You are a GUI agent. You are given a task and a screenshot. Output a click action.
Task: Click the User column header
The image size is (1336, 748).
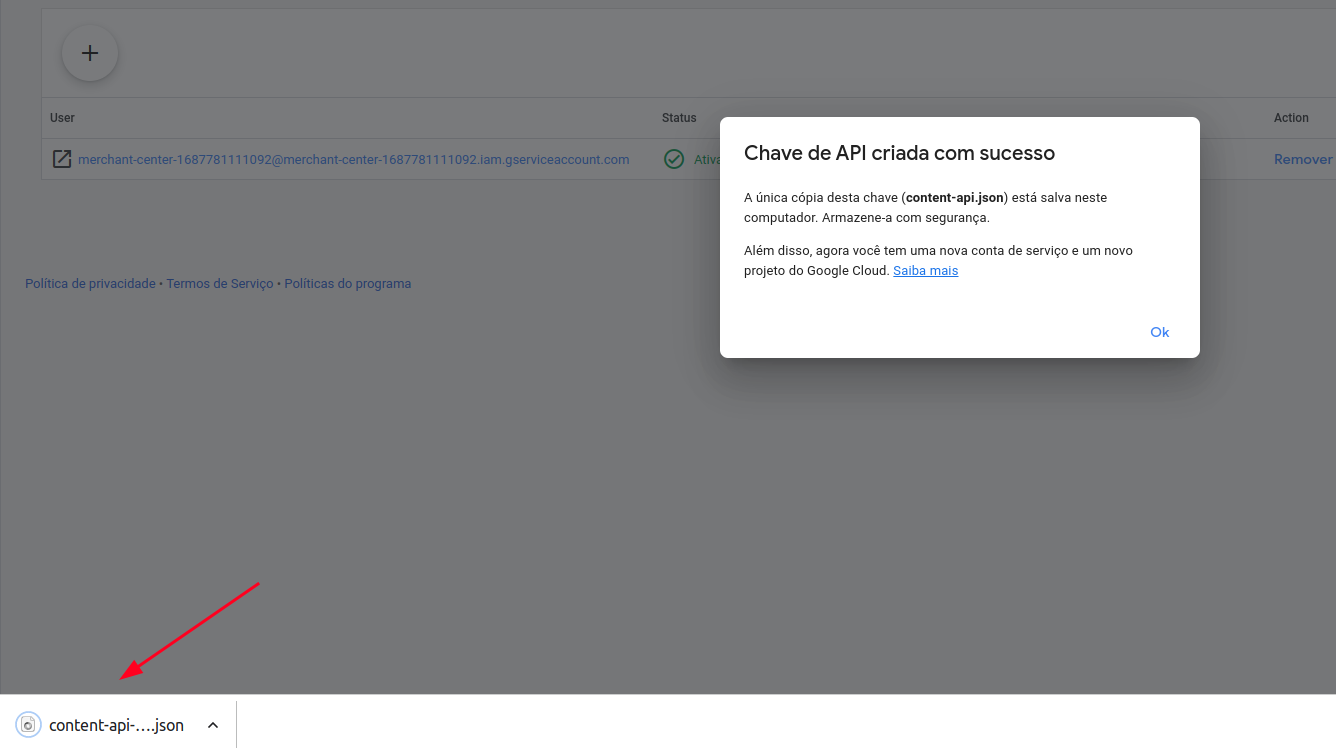click(x=63, y=118)
